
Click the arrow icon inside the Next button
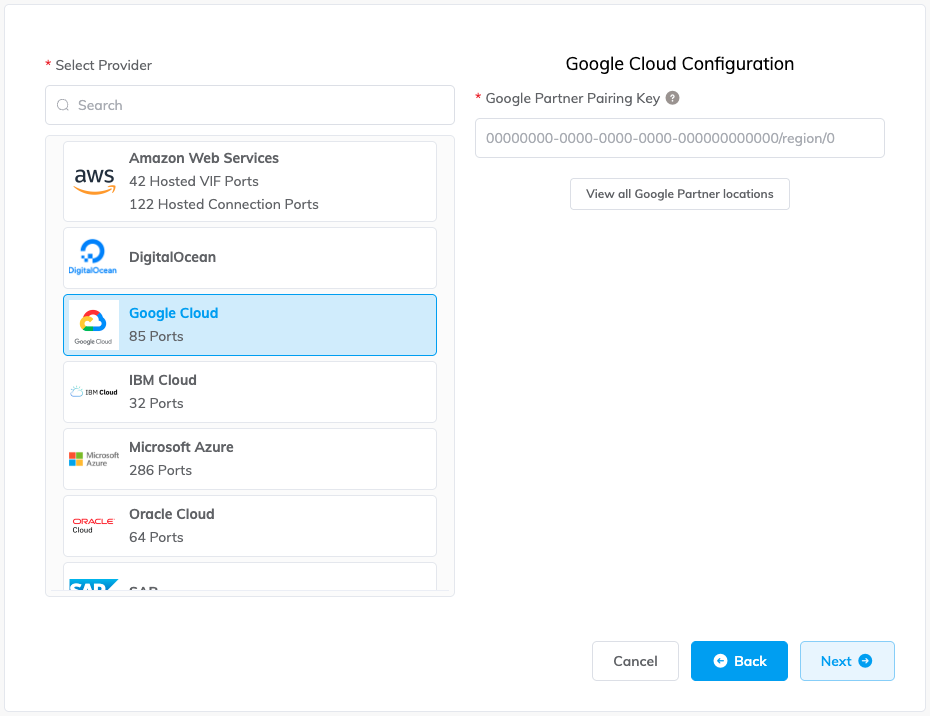(x=865, y=661)
